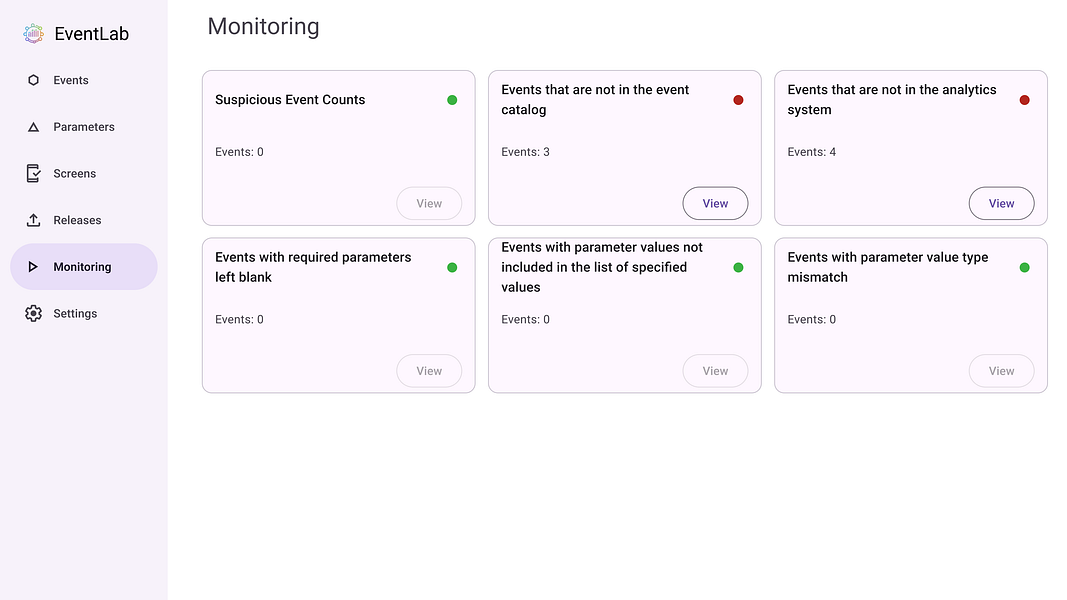Go to the Releases section

click(x=77, y=220)
